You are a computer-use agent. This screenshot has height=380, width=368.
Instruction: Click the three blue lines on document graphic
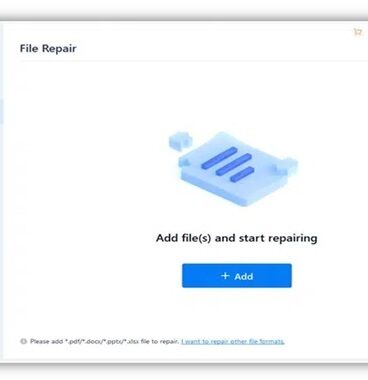[x=228, y=165]
